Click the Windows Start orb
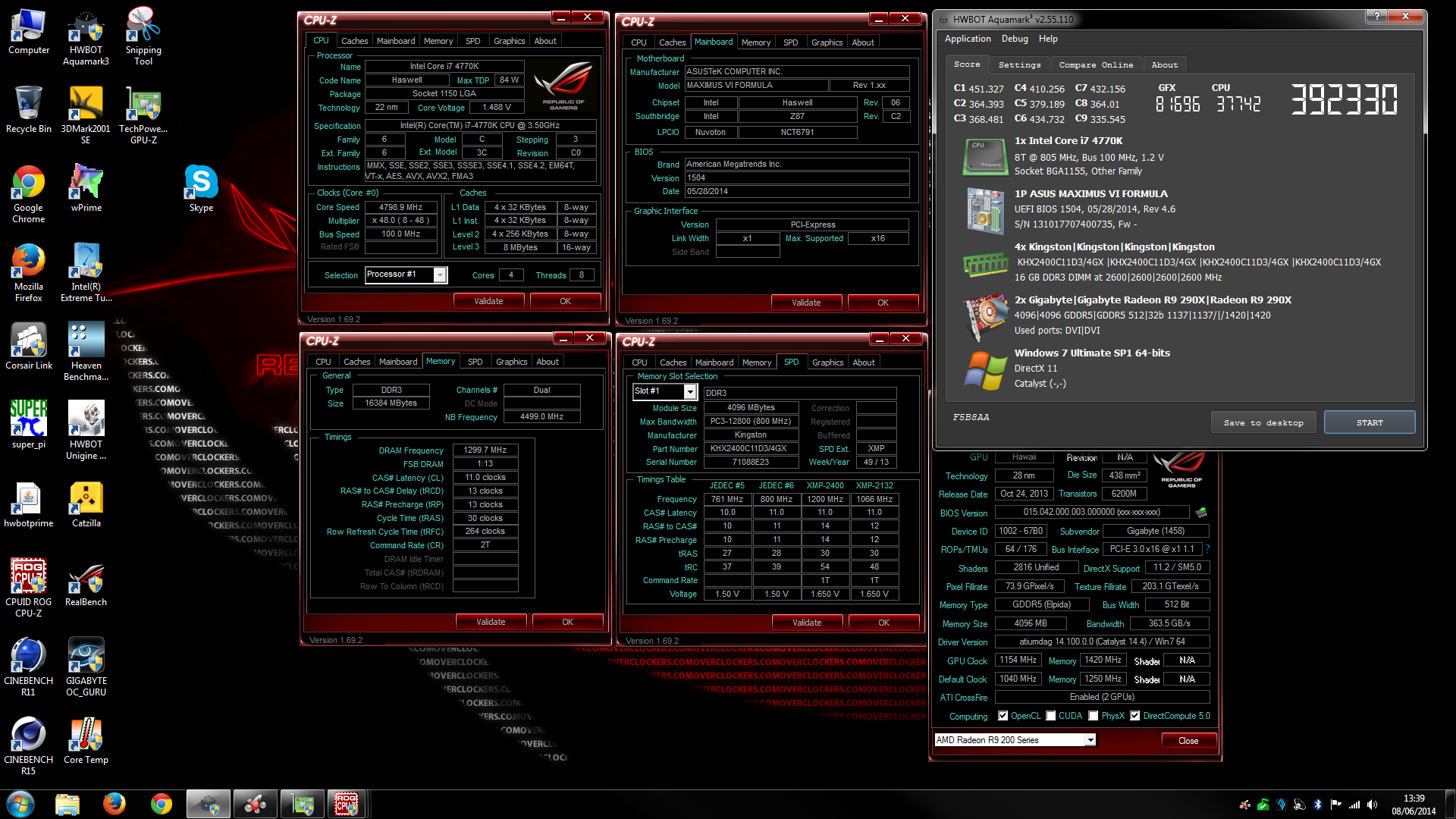 pyautogui.click(x=20, y=803)
